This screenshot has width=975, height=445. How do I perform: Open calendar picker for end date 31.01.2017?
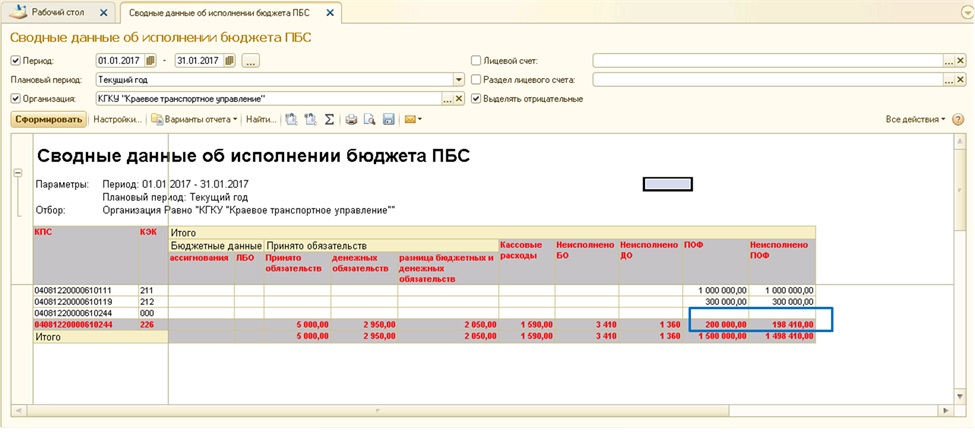[230, 61]
